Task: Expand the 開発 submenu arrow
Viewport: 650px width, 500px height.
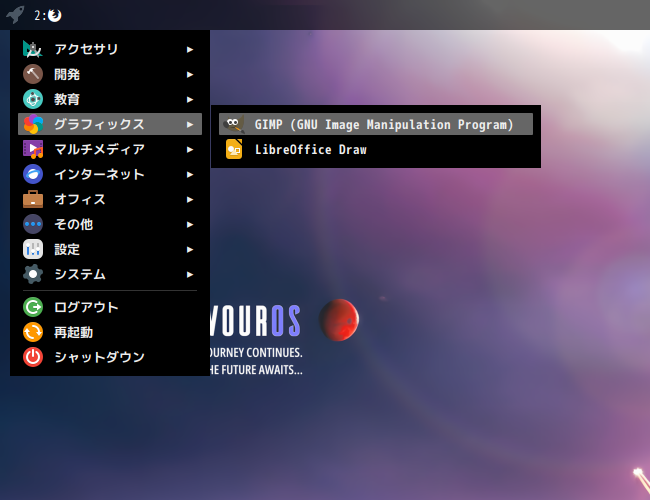Action: coord(190,74)
